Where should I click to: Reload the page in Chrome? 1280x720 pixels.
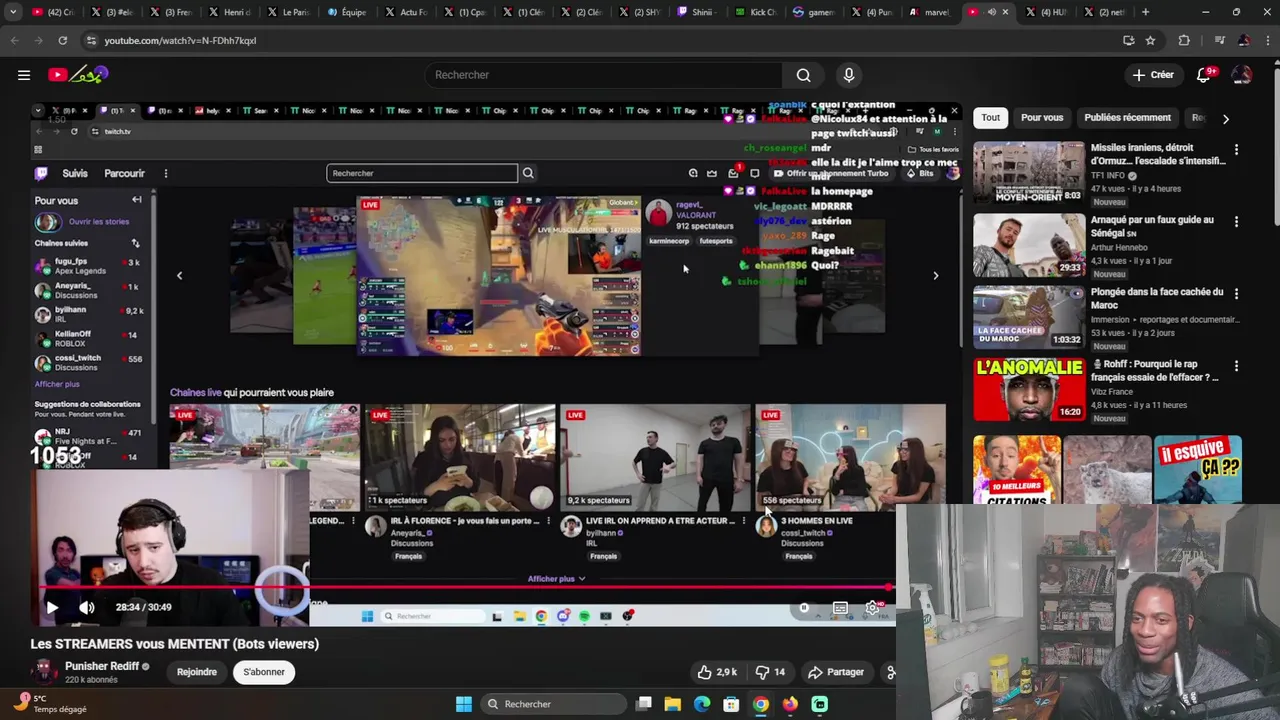click(62, 40)
